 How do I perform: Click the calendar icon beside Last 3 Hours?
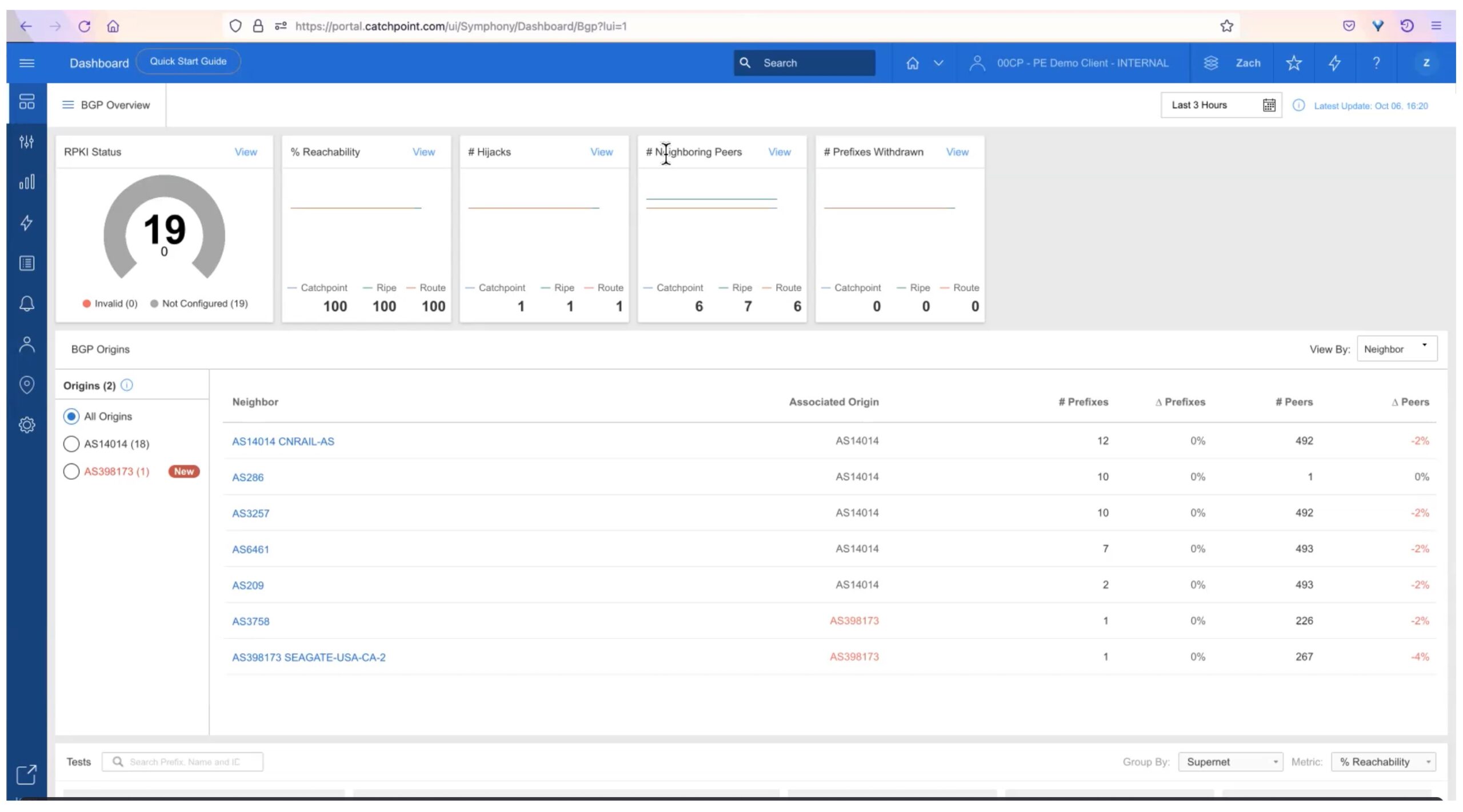[1269, 105]
